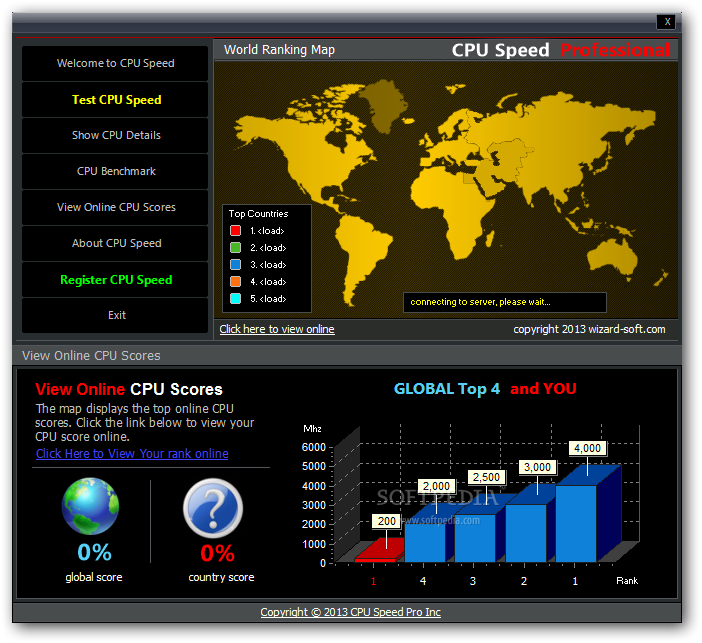Click orange swatch for country 4
The image size is (702, 643).
pos(235,282)
